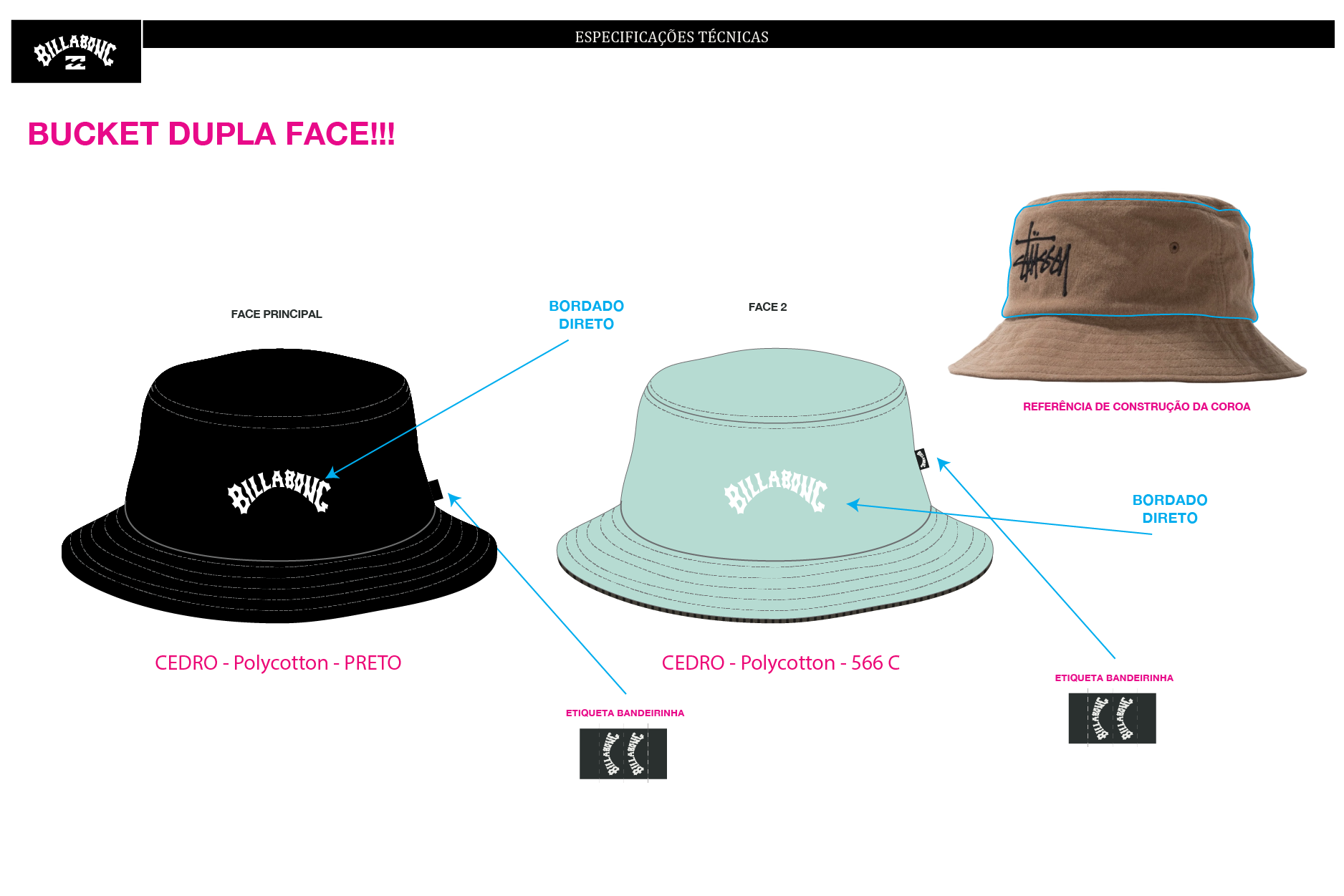Click the Billabong logo in the top-left corner

coord(76,52)
